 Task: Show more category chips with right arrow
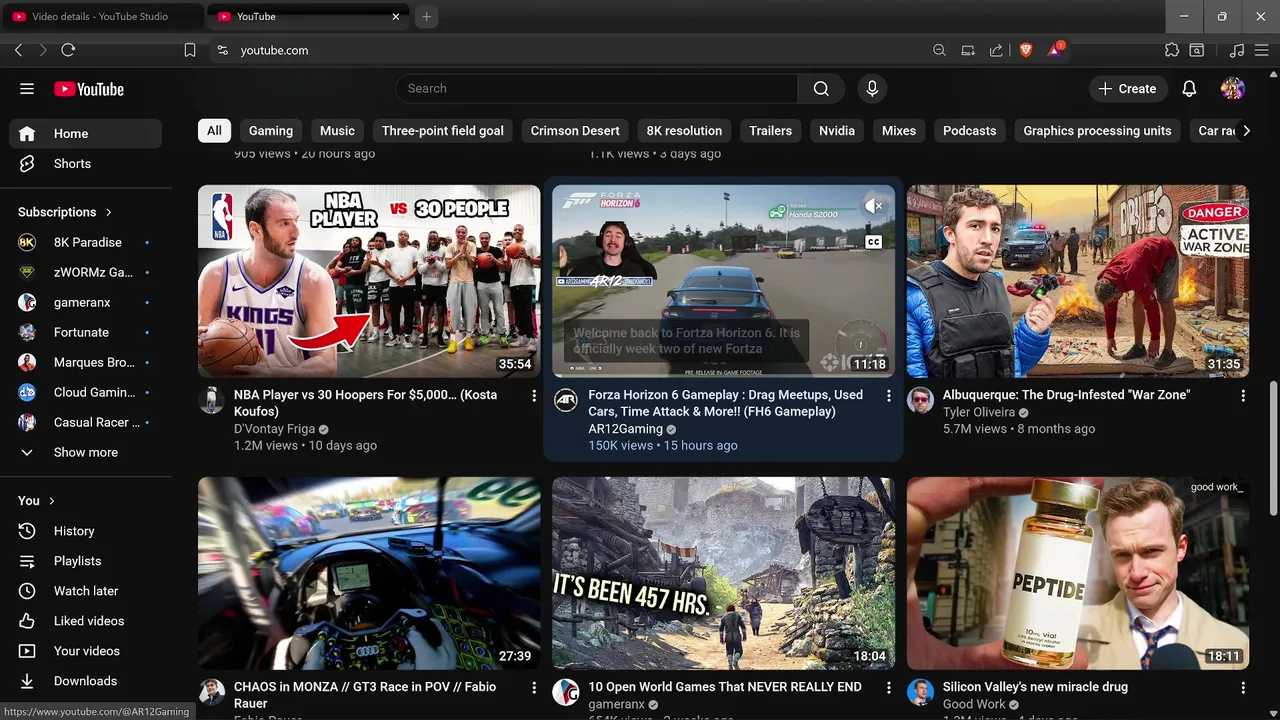pos(1246,131)
